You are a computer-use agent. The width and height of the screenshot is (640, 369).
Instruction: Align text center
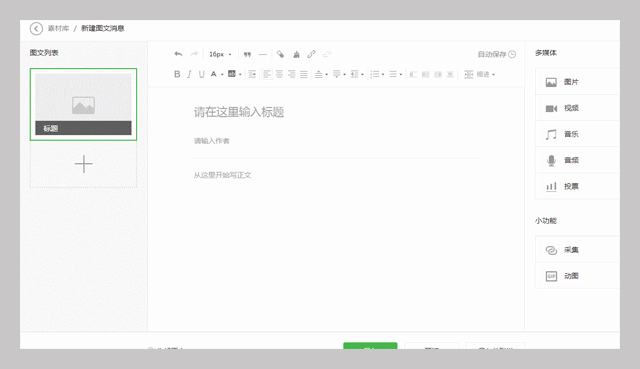[x=279, y=74]
